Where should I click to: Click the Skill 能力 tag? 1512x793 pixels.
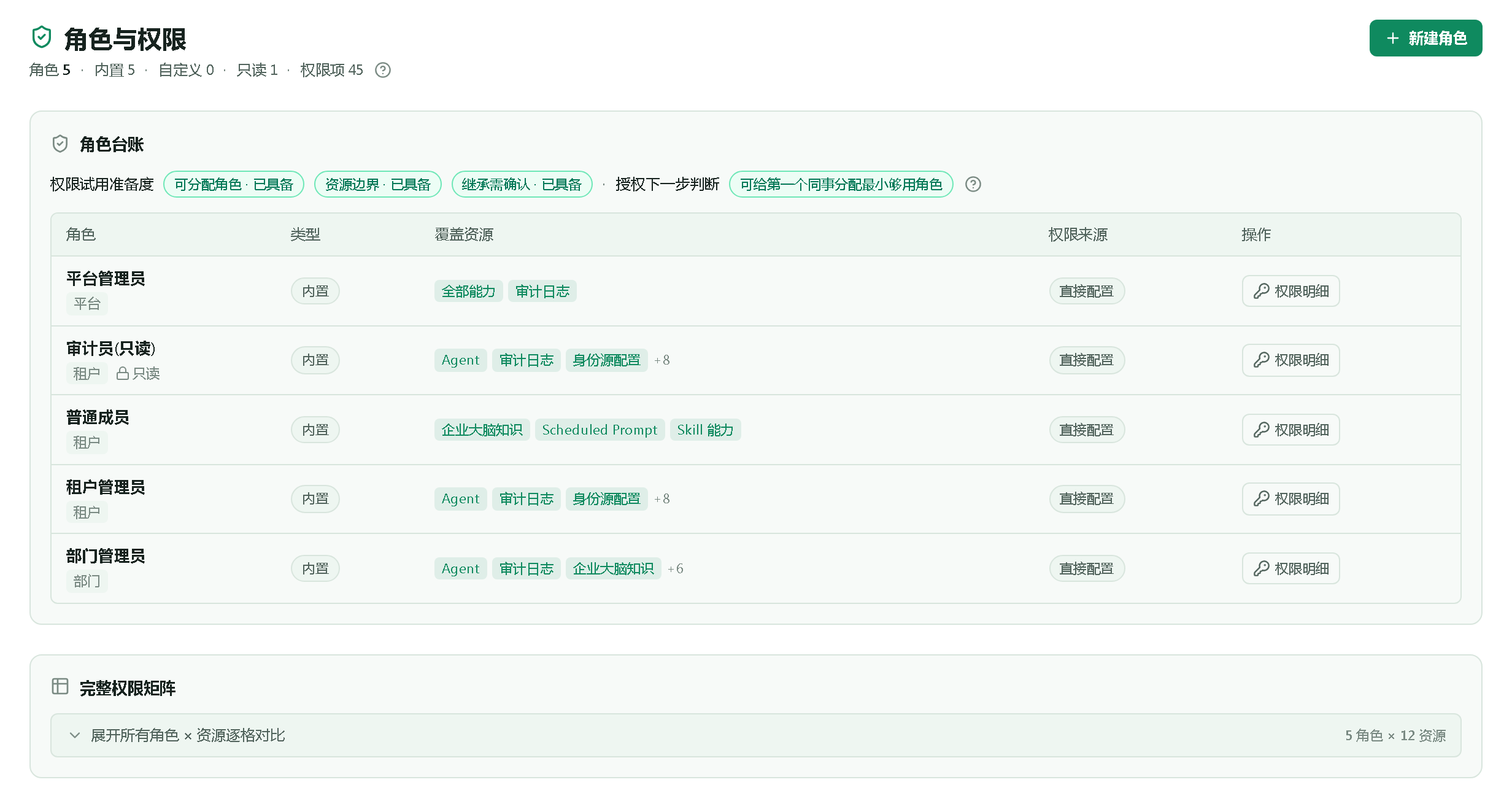click(x=705, y=430)
